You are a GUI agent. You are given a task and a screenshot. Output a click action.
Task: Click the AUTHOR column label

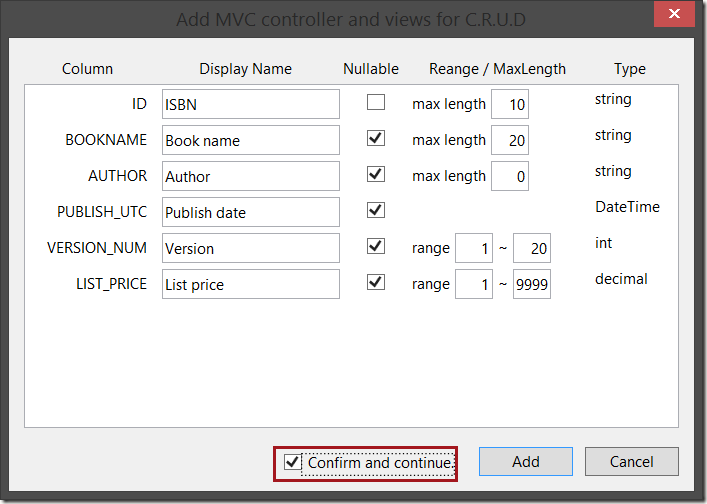118,176
